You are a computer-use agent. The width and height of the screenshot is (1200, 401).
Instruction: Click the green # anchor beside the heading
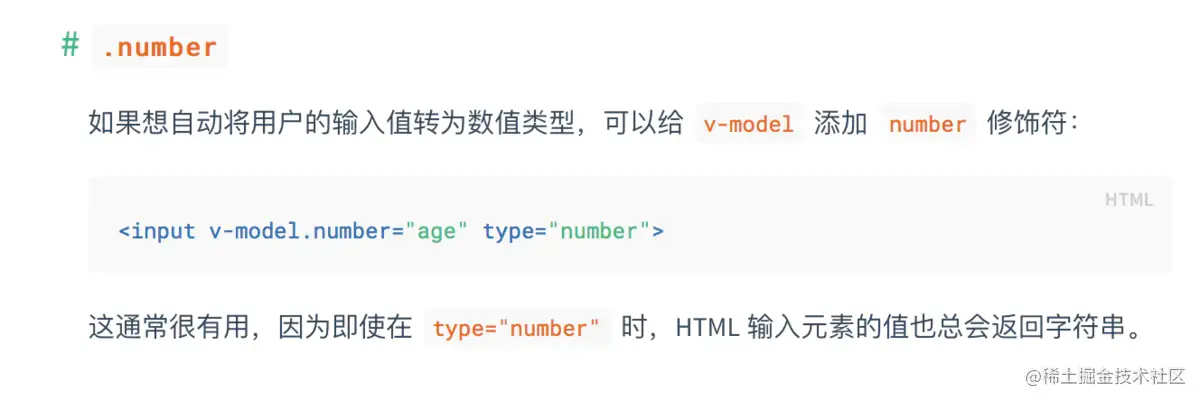click(70, 46)
